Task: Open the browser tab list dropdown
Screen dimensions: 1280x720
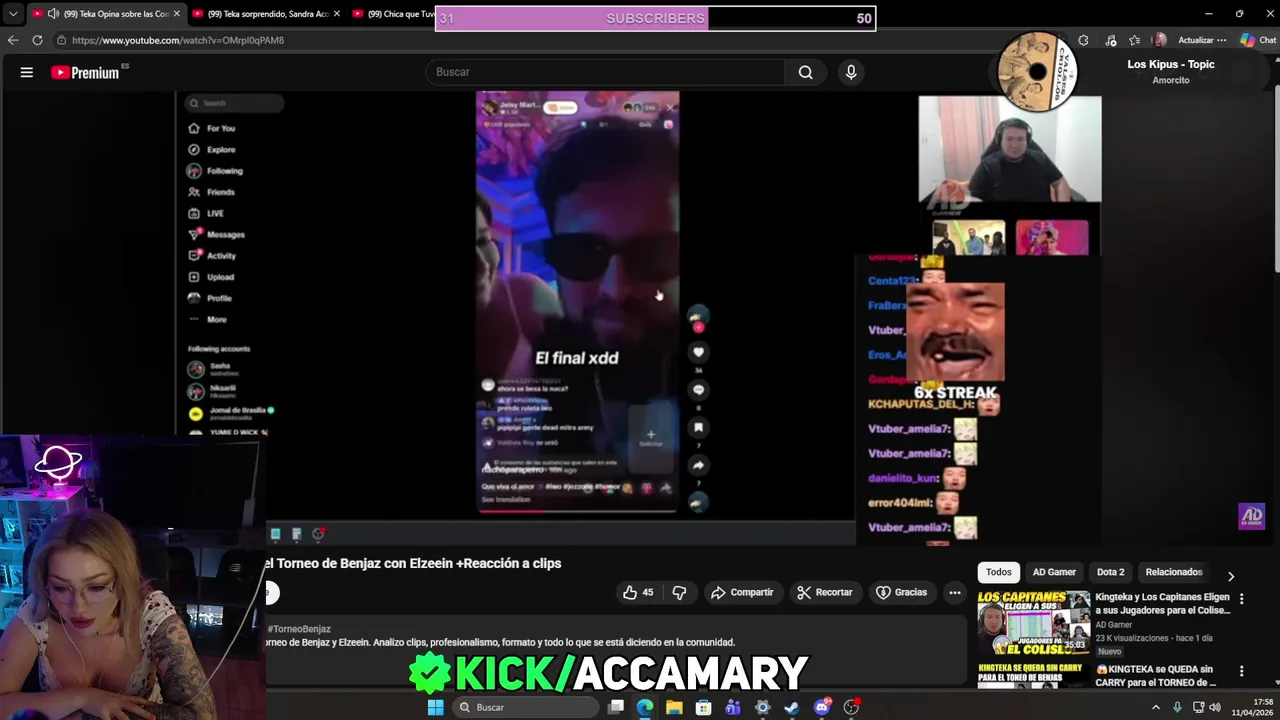Action: [x=13, y=14]
